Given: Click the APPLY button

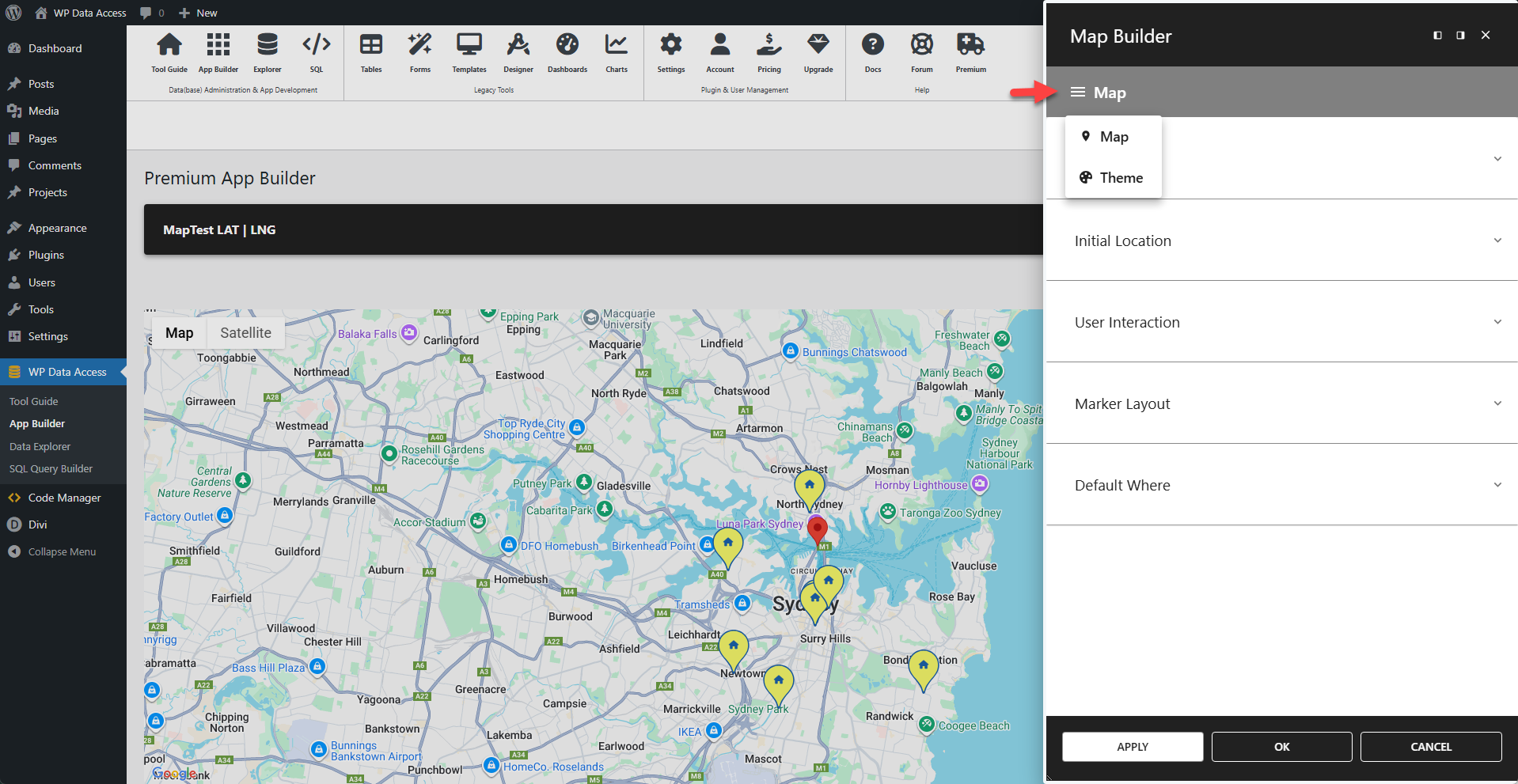Looking at the screenshot, I should pyautogui.click(x=1132, y=746).
